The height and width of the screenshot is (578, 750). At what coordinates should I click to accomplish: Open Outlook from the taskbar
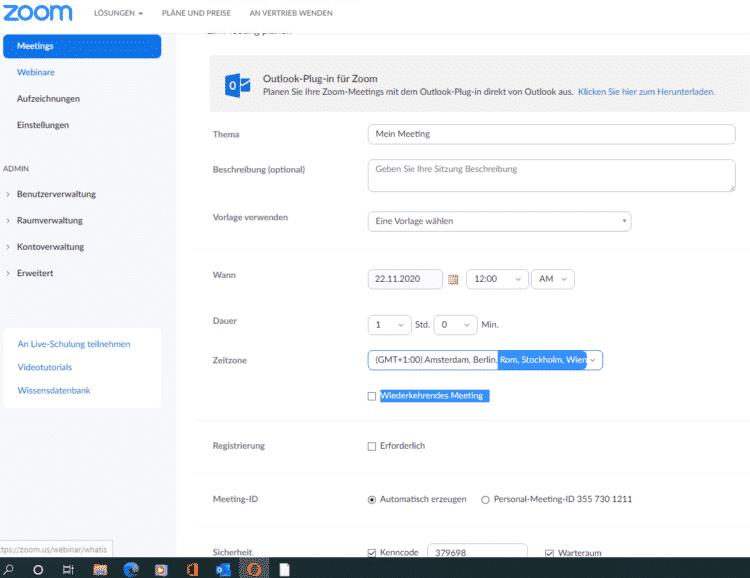[x=224, y=569]
